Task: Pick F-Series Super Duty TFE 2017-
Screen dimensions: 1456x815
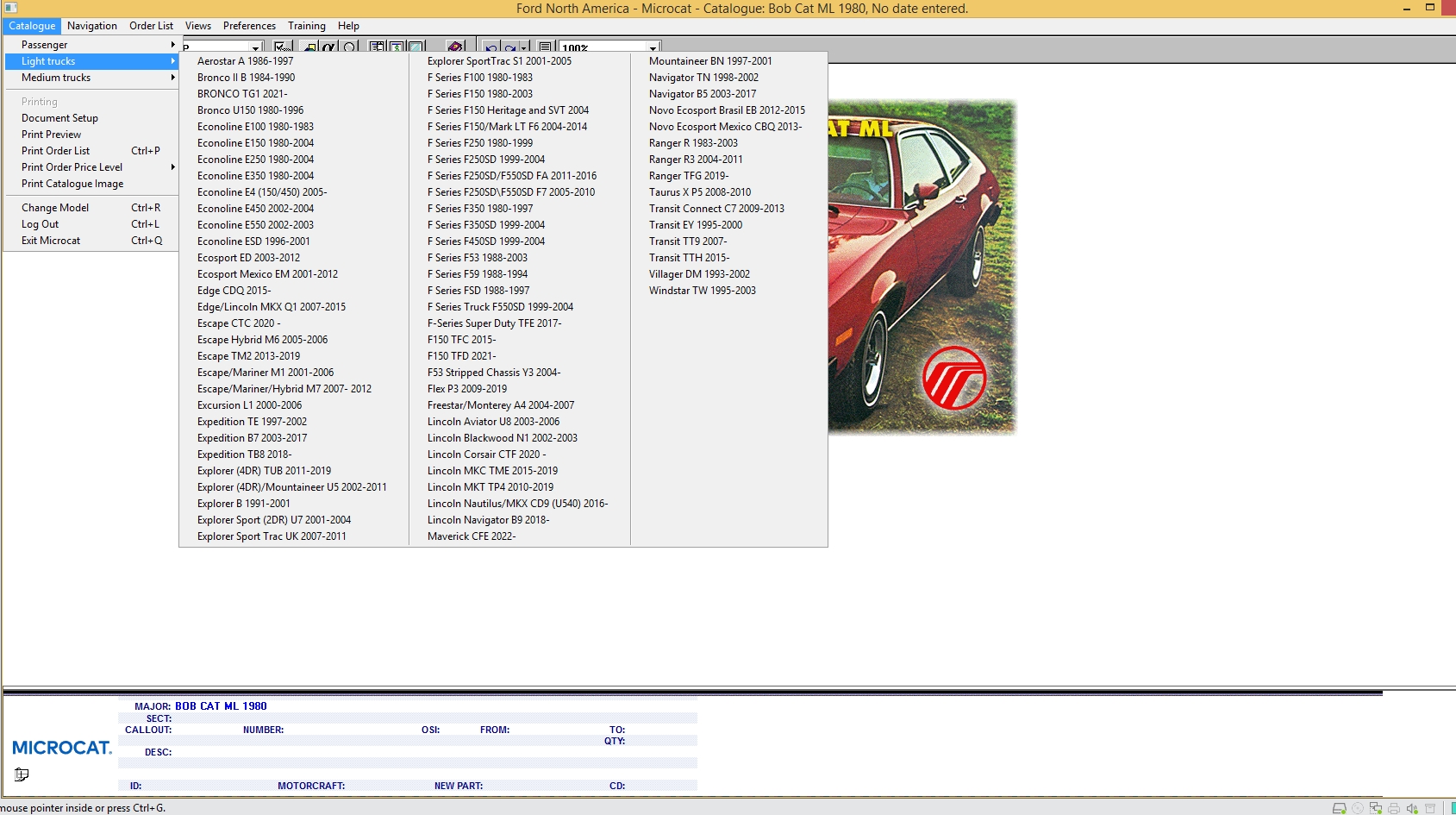Action: [x=494, y=323]
